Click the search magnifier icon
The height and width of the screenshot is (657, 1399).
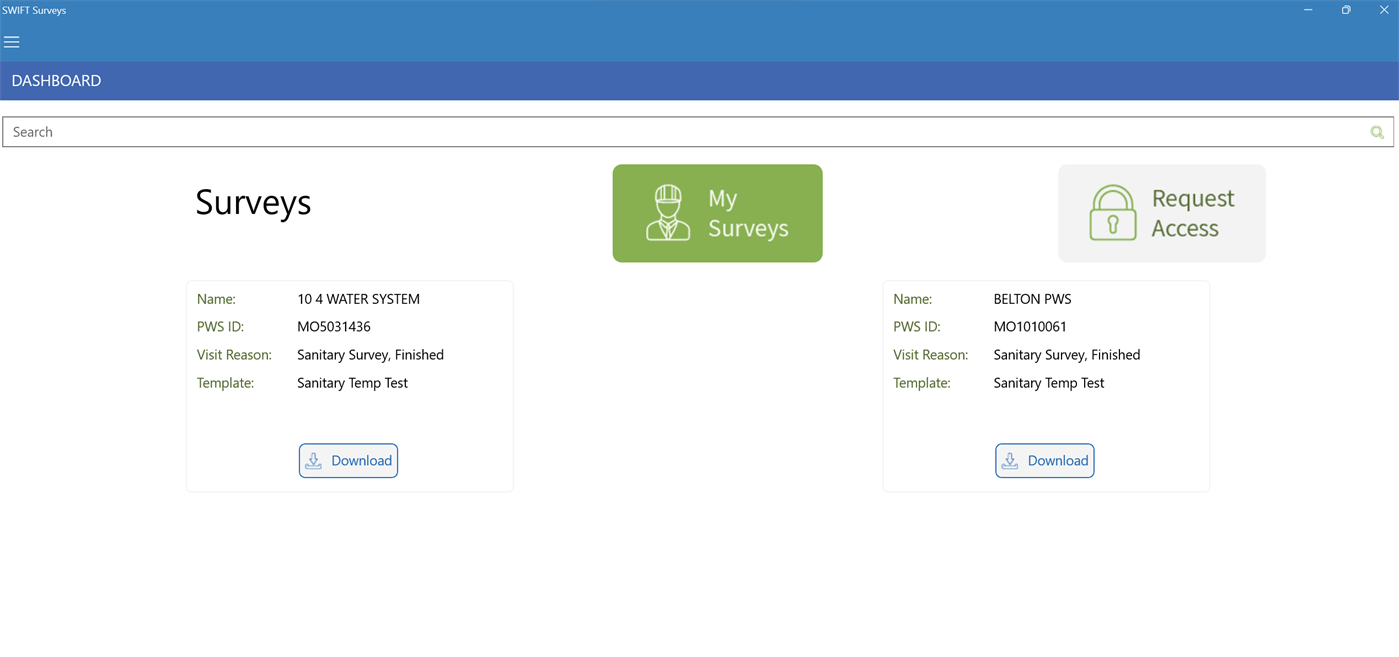pos(1377,132)
